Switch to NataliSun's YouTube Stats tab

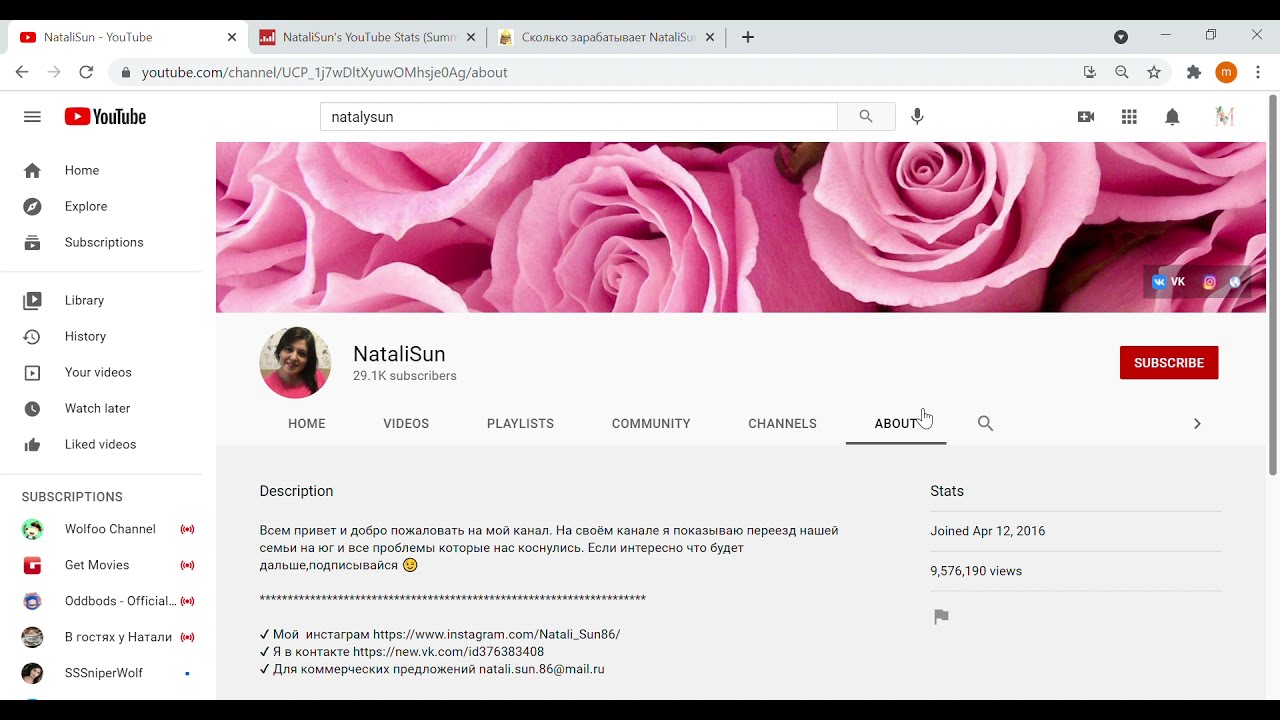pyautogui.click(x=367, y=37)
